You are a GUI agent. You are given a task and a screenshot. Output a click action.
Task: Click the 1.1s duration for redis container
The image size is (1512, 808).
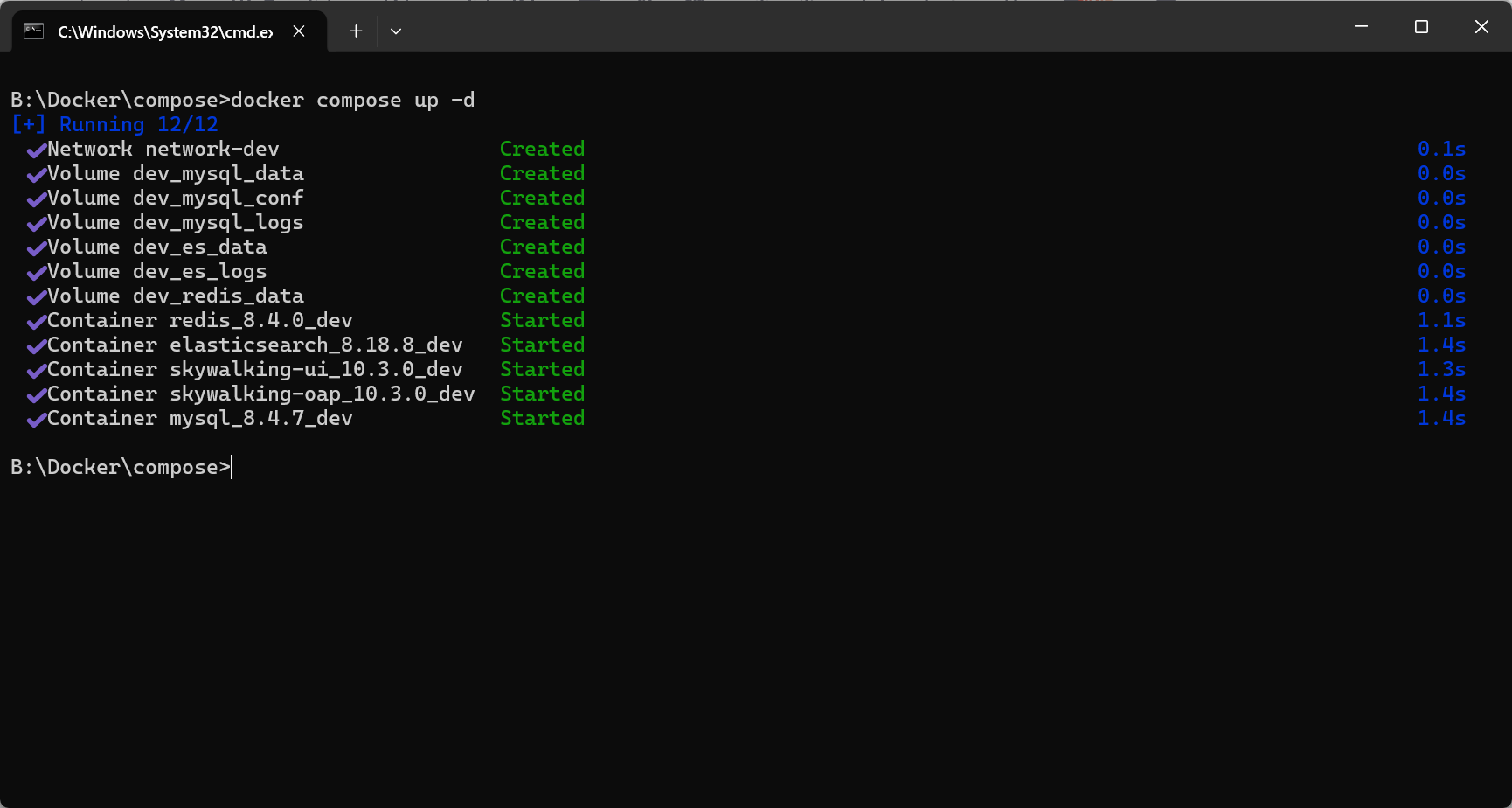[x=1441, y=320]
